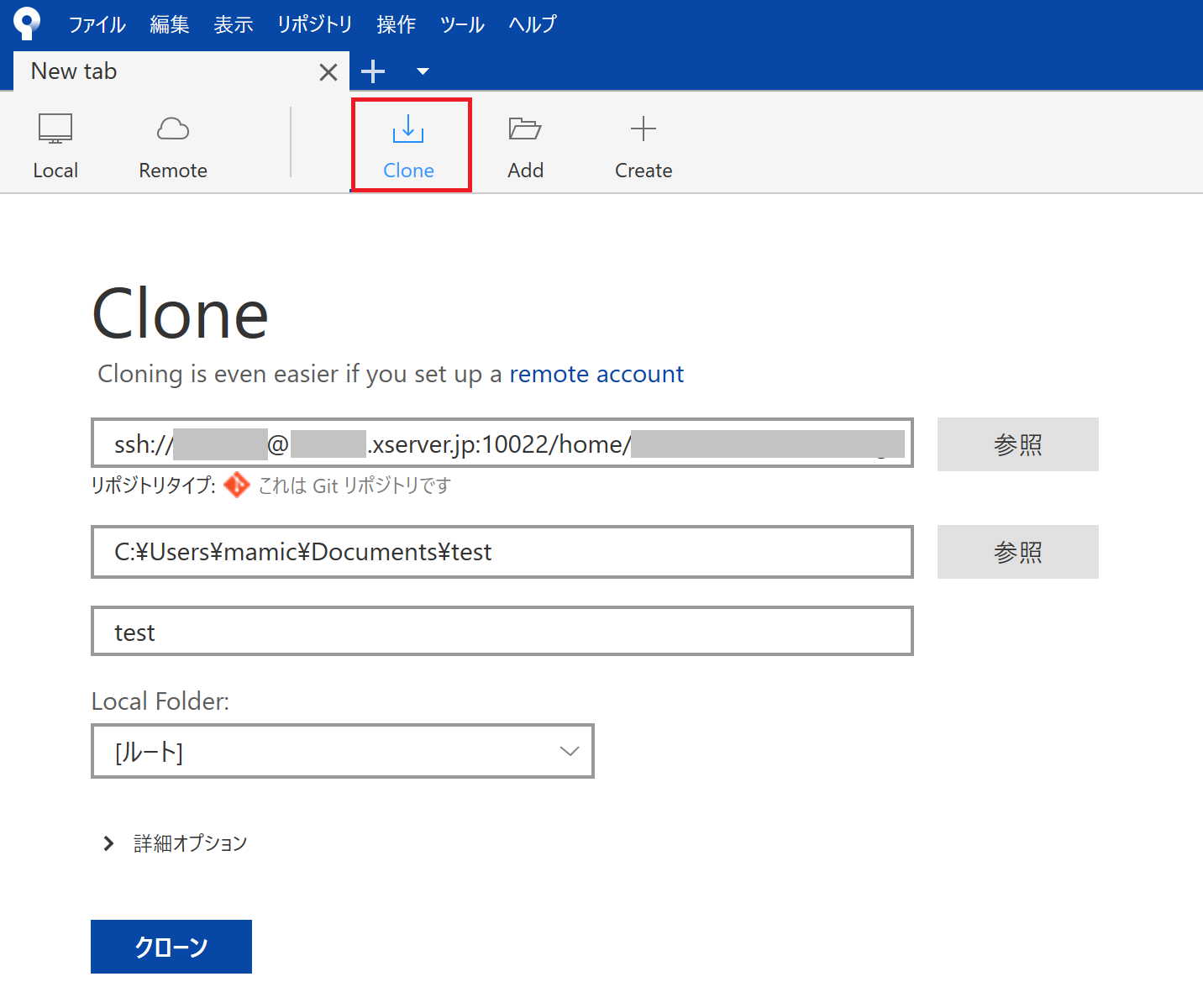Viewport: 1203px width, 1008px height.
Task: Open a new tab with plus icon
Action: point(373,72)
